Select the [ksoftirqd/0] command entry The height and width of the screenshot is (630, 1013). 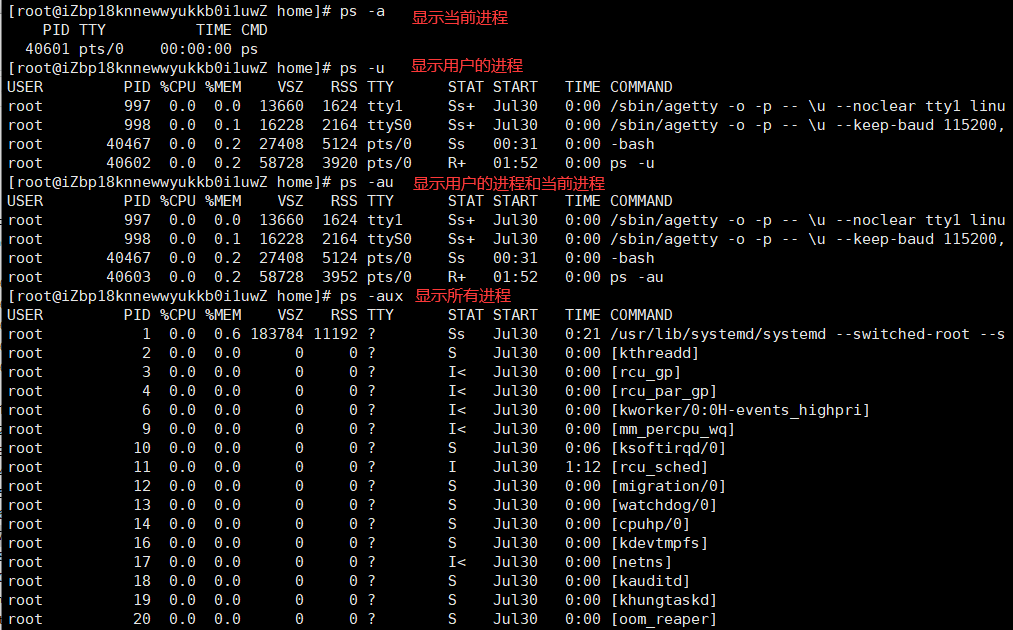(x=667, y=448)
